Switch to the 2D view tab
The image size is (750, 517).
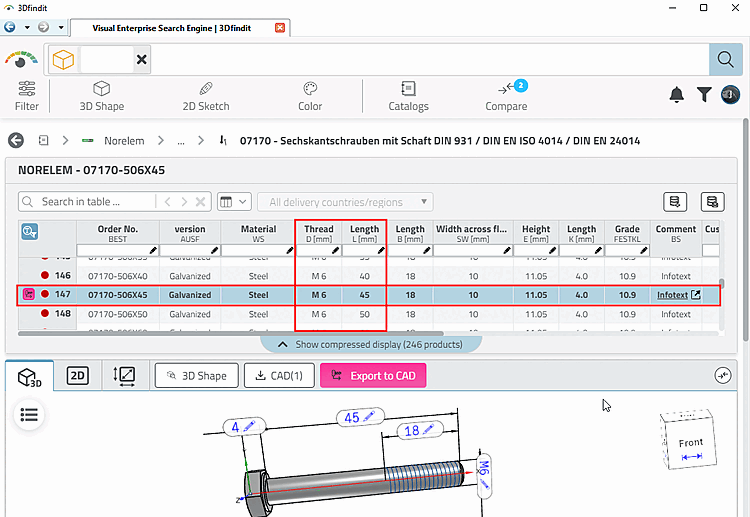(x=77, y=376)
